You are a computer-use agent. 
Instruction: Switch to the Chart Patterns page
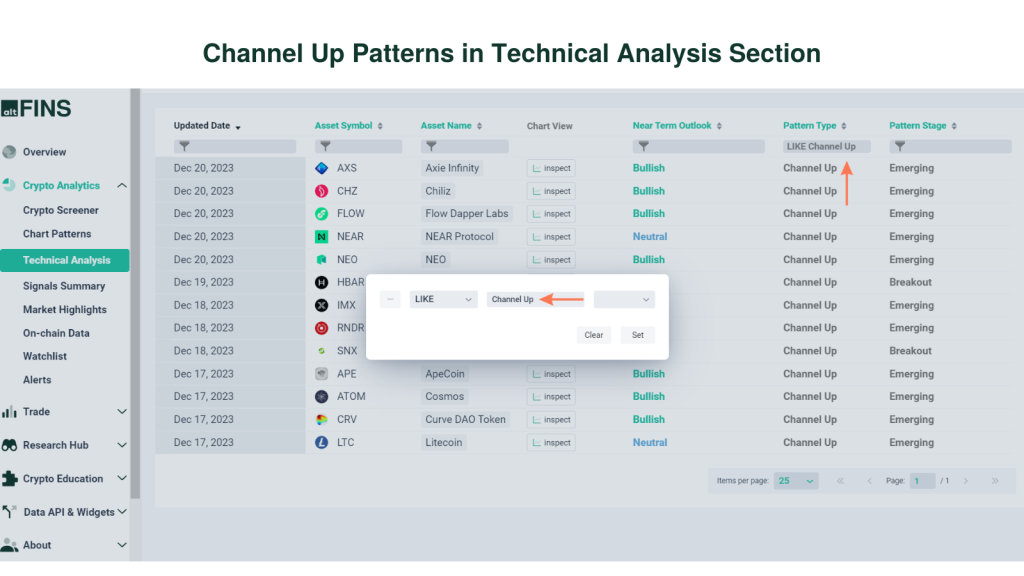[x=55, y=233]
